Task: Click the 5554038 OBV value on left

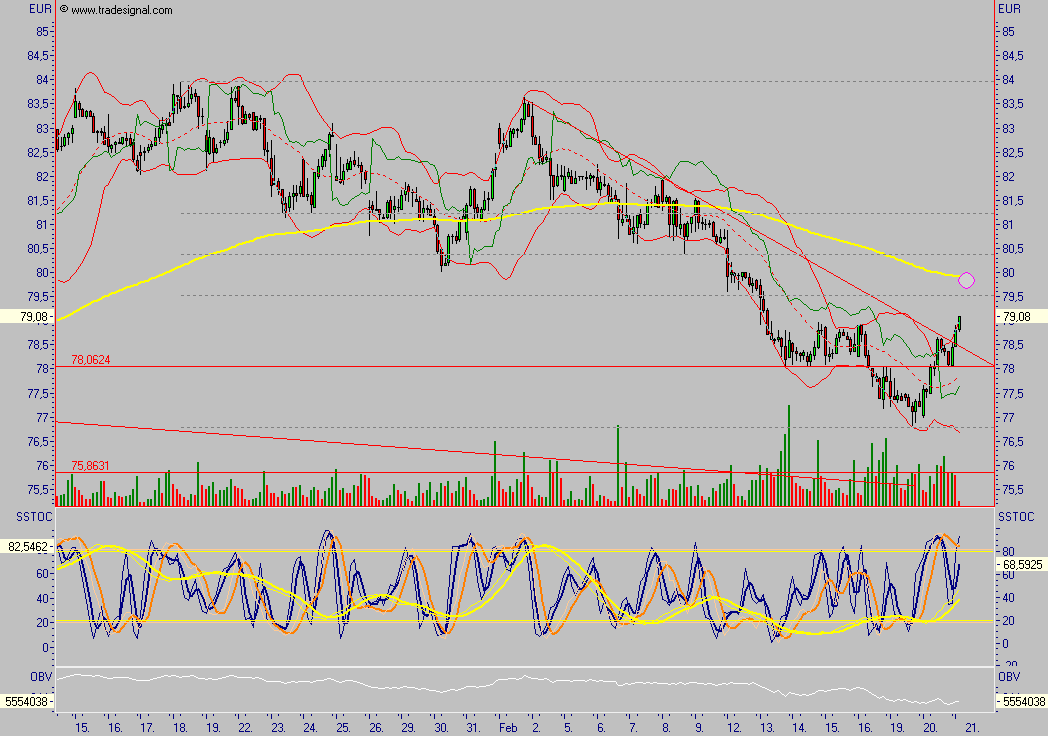Action: [x=27, y=701]
